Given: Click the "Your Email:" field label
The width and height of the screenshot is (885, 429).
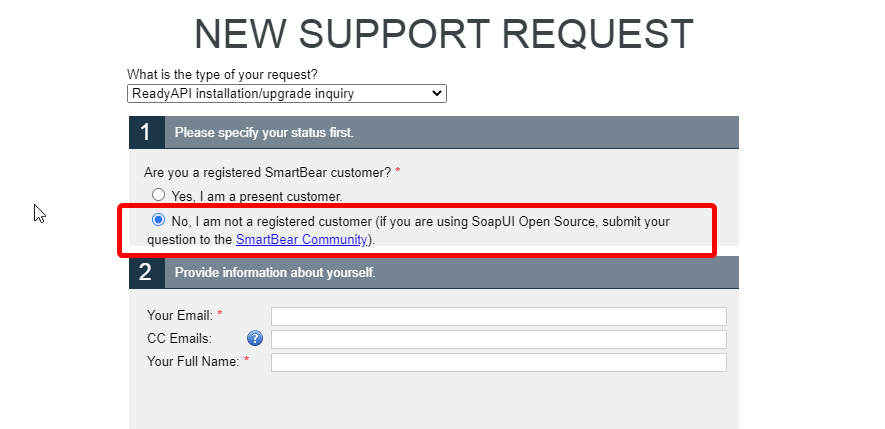Looking at the screenshot, I should click(180, 316).
